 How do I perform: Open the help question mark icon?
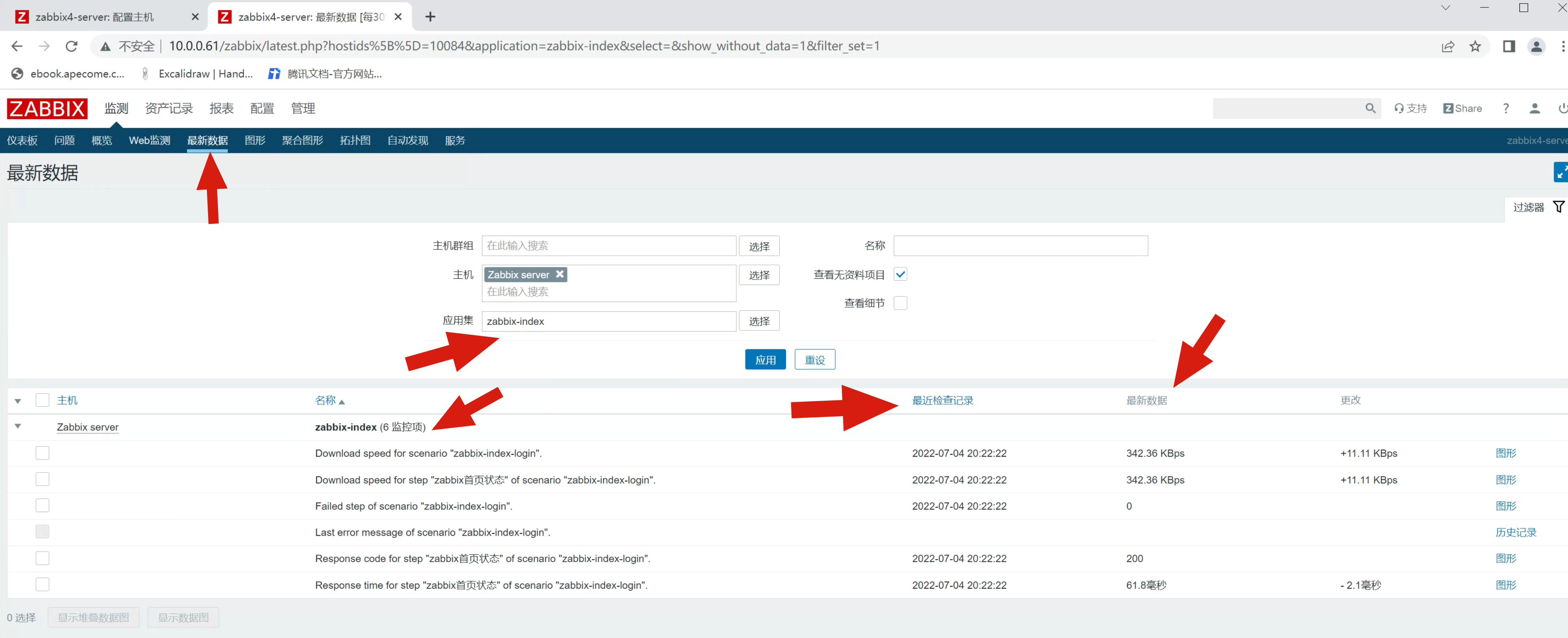(x=1505, y=108)
